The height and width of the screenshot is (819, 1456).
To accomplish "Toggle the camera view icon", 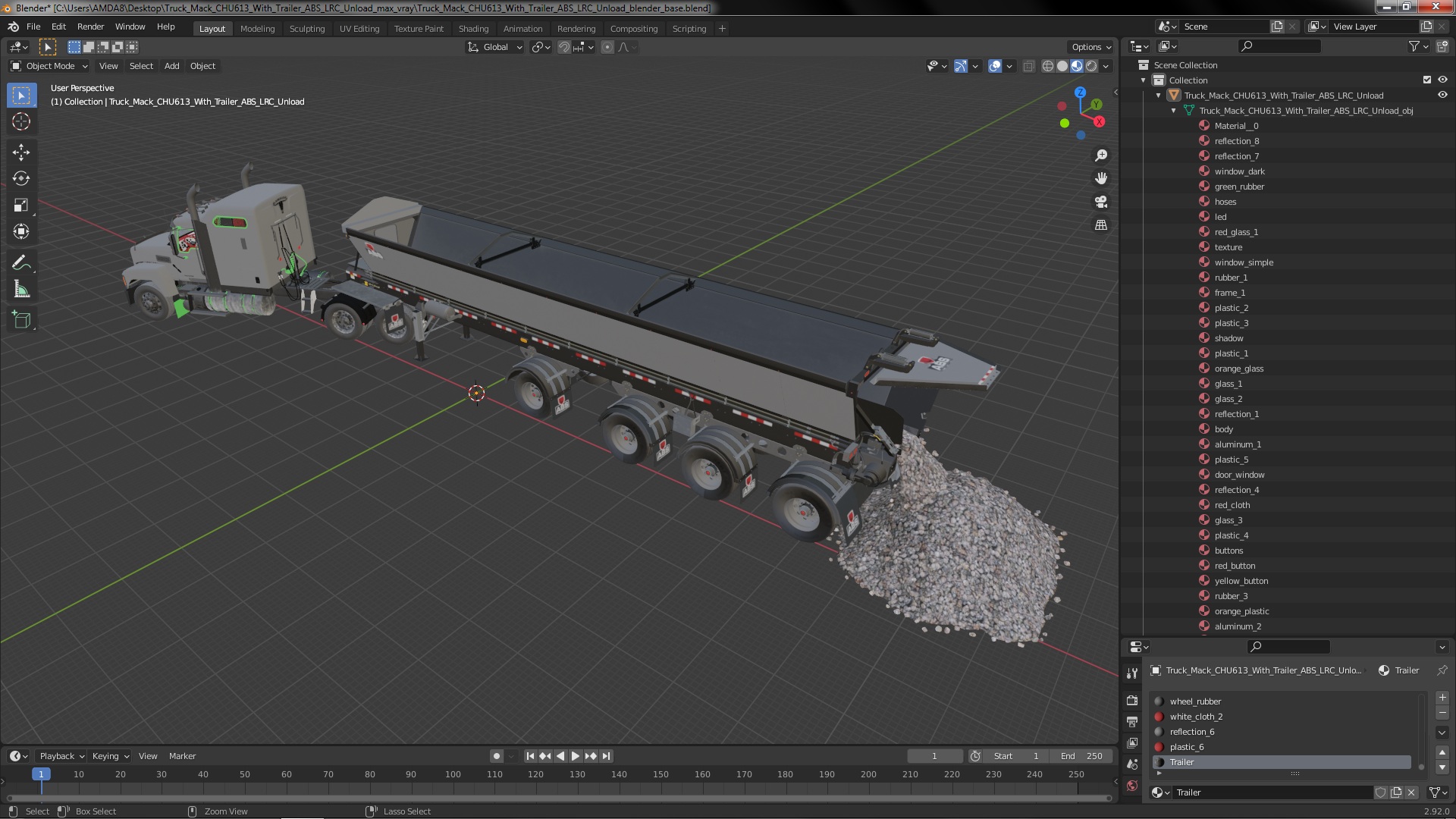I will tap(1101, 202).
